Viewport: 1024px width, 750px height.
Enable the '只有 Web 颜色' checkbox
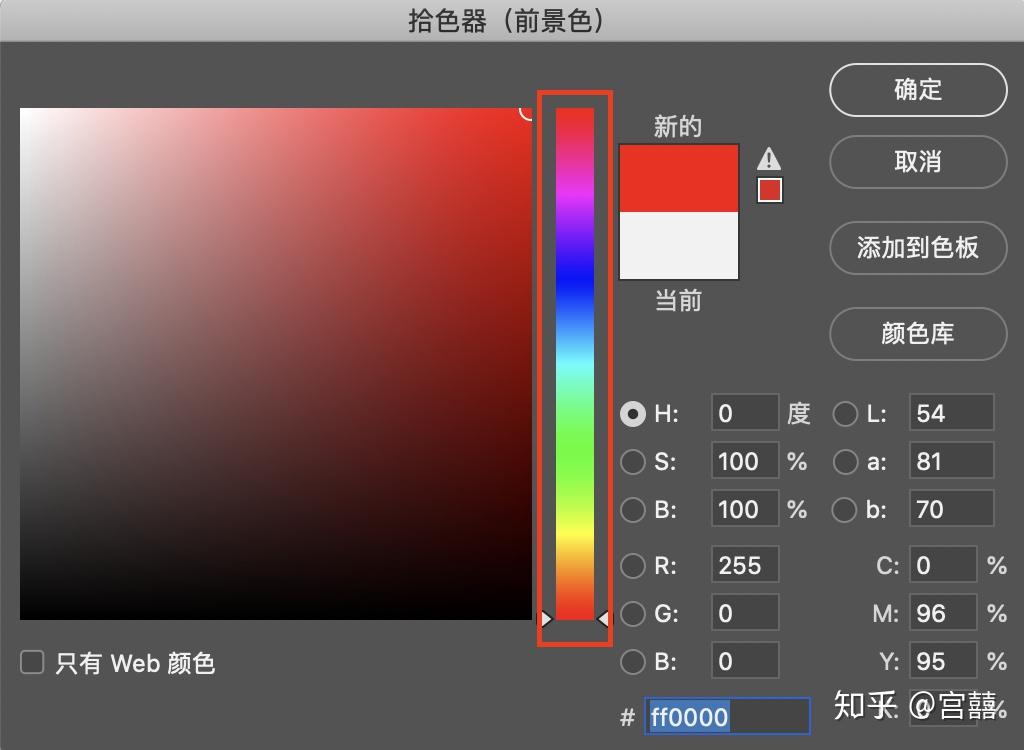tap(33, 662)
